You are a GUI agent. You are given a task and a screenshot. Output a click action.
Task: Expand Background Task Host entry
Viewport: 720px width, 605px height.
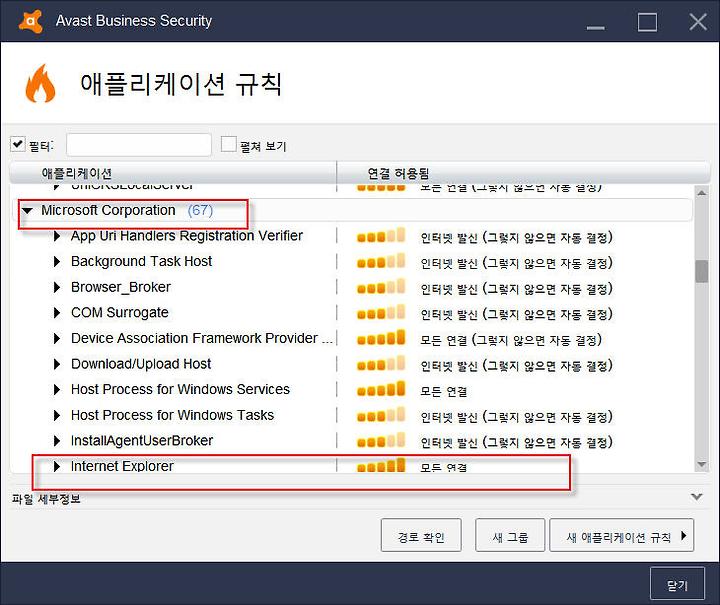(x=57, y=262)
